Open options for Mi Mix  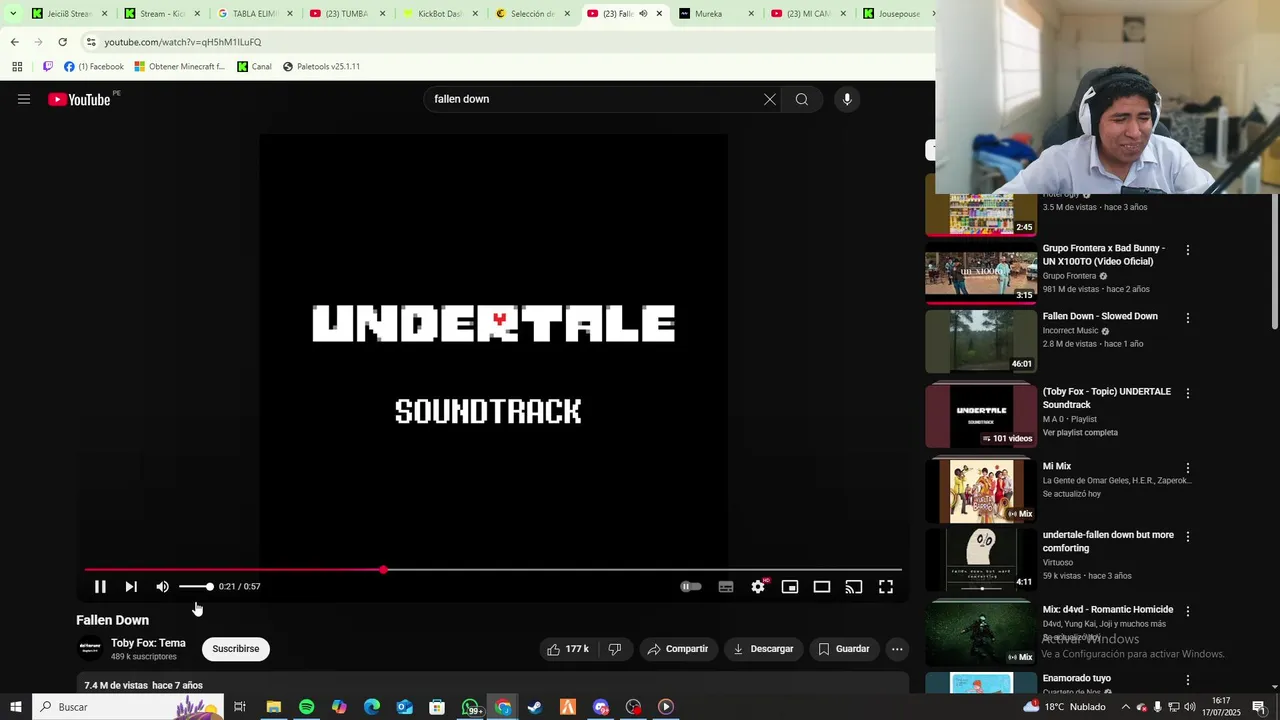click(1188, 468)
